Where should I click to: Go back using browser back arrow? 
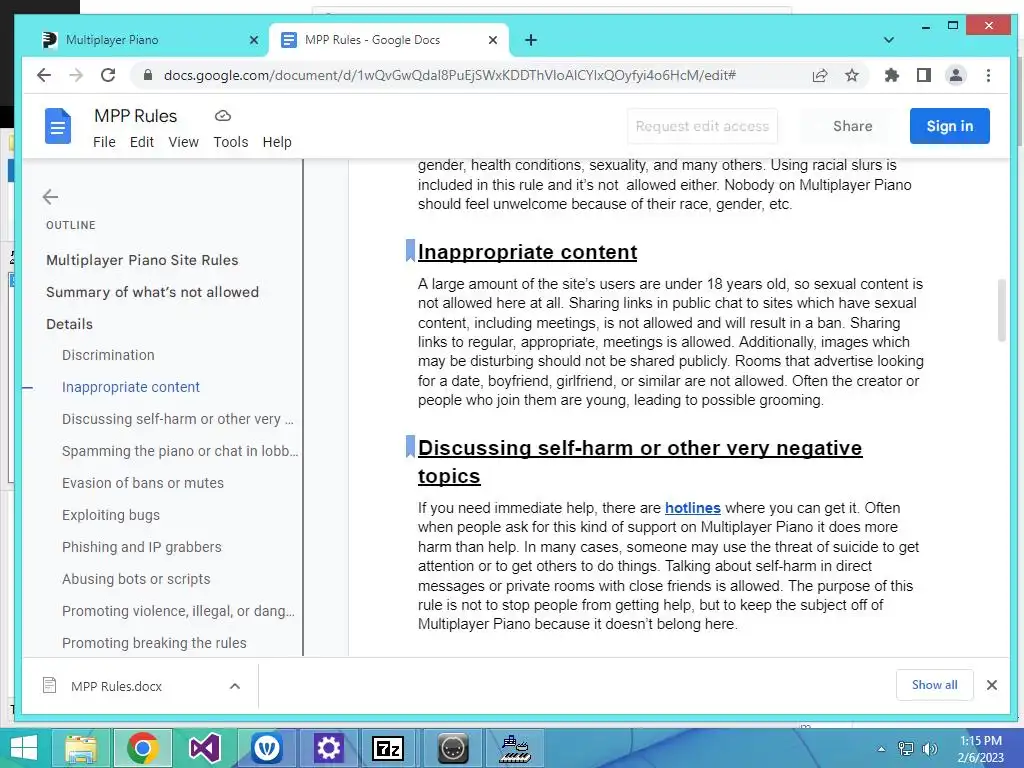[x=44, y=75]
